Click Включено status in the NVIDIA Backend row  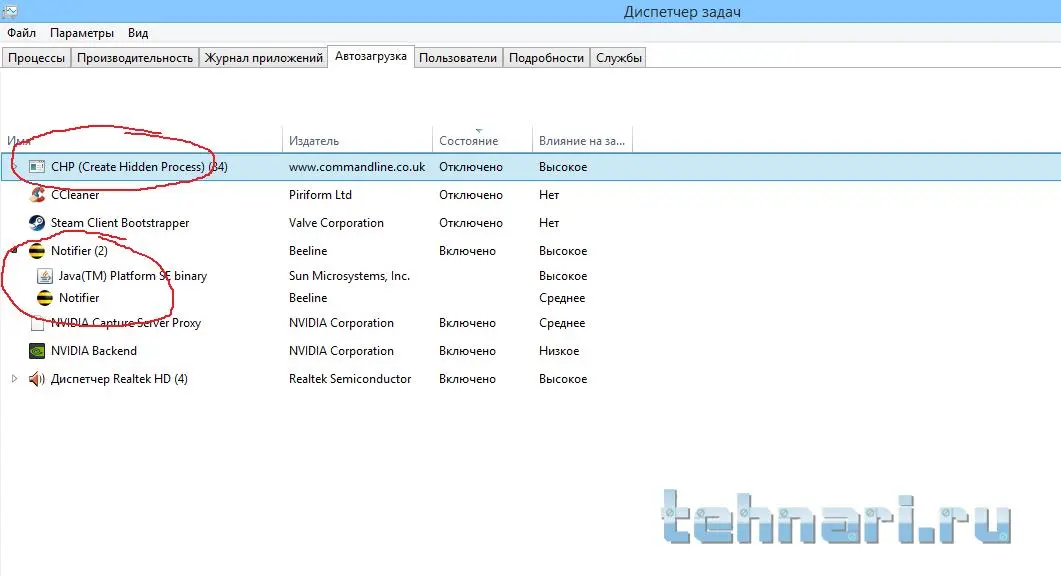pyautogui.click(x=468, y=351)
